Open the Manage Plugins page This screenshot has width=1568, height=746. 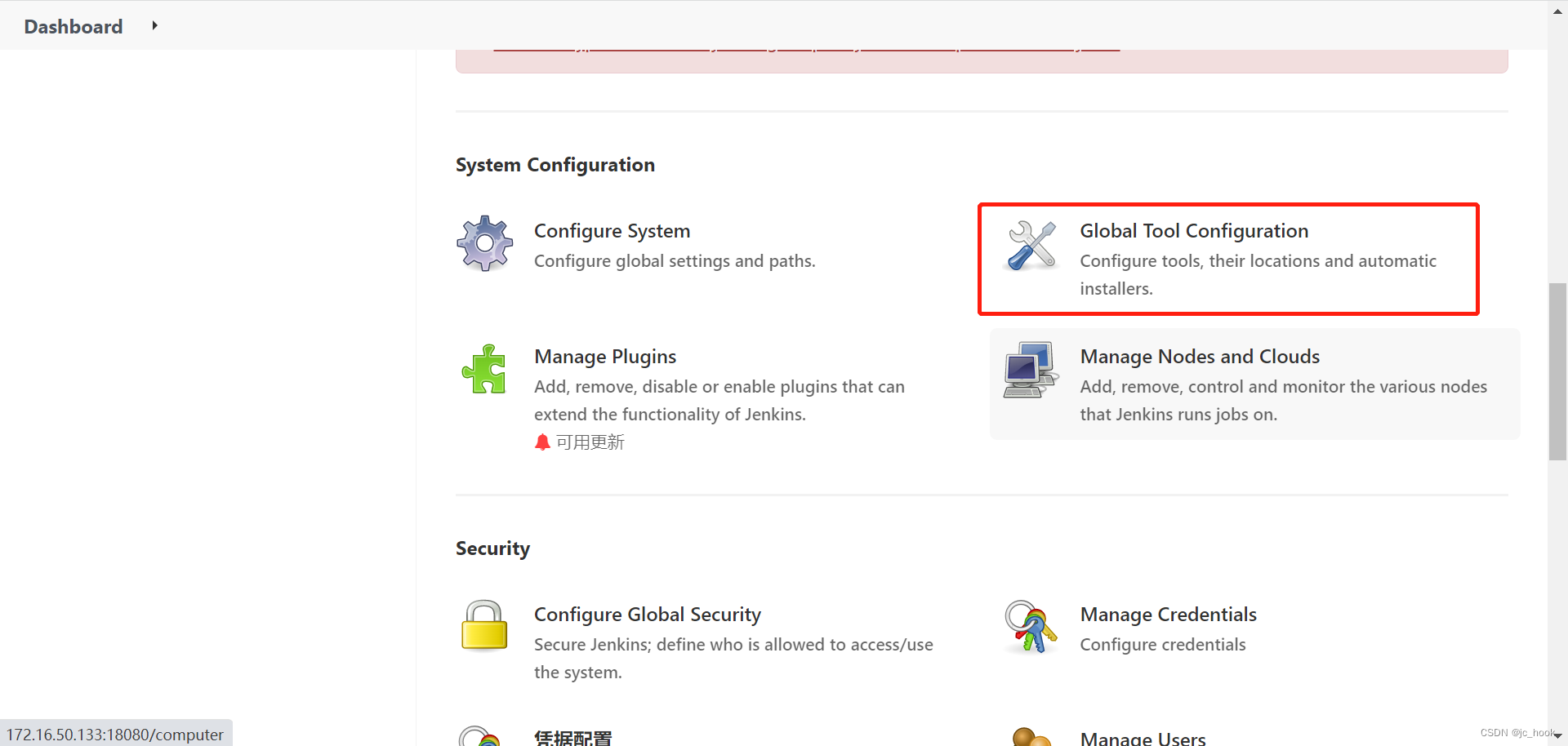[605, 357]
